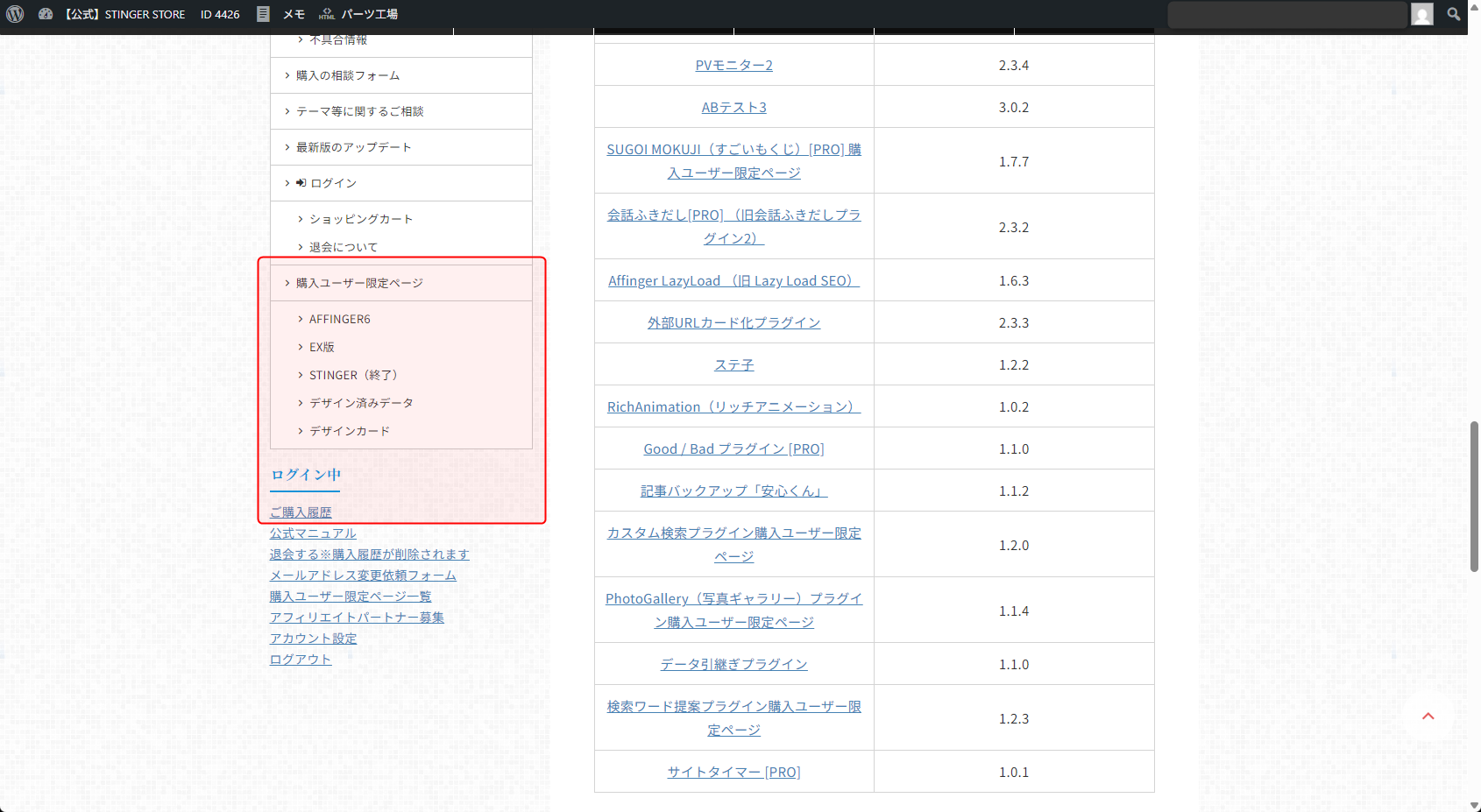Open the WordPress logo menu
1481x812 pixels.
[x=15, y=14]
